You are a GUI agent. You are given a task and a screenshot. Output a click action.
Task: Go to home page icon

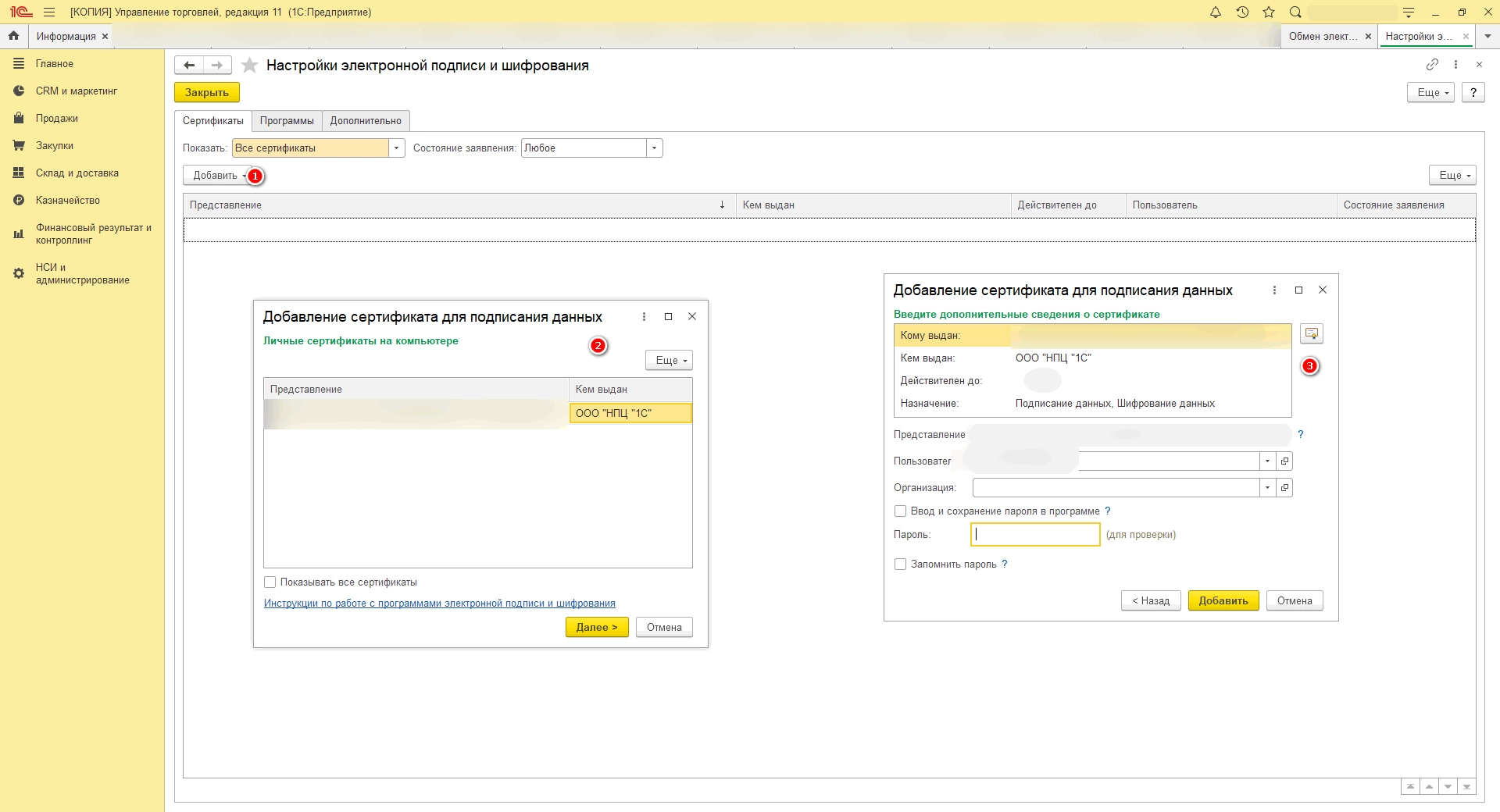coord(13,36)
